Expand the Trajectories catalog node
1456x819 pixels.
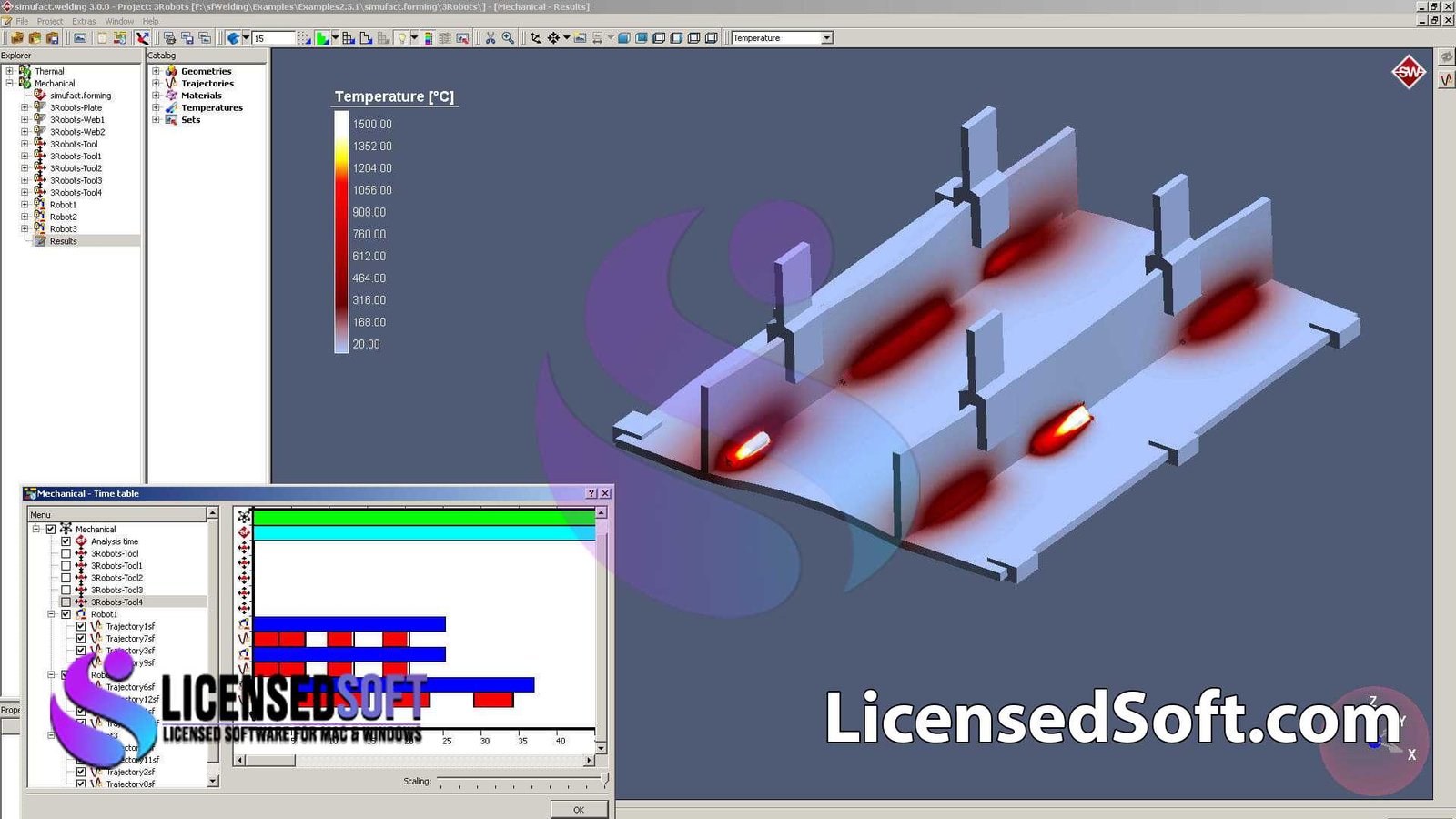point(156,83)
